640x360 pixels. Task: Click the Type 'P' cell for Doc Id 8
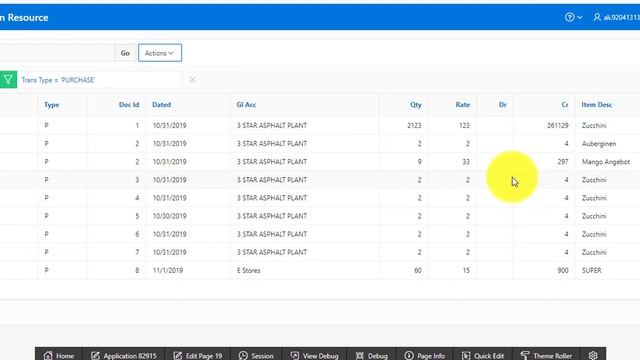pos(47,270)
